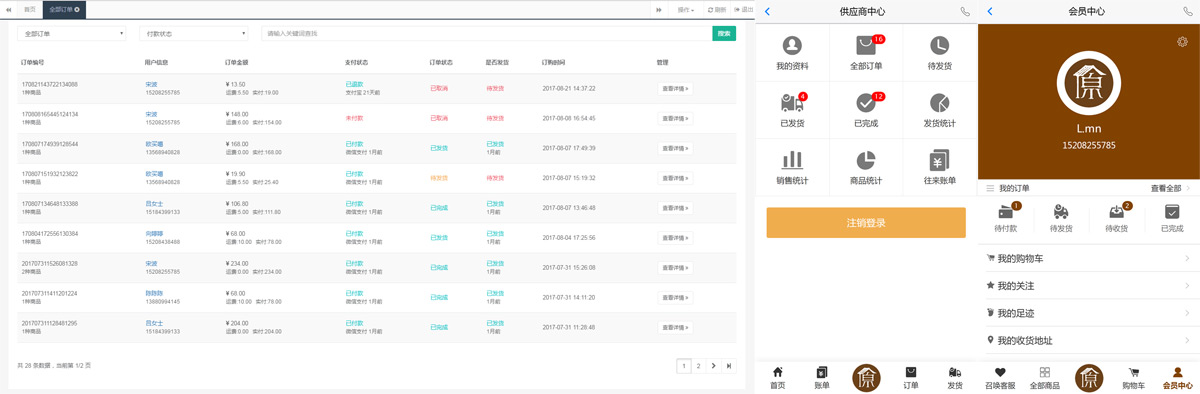Click the green 搜索 button
The image size is (1200, 394).
pyautogui.click(x=724, y=33)
